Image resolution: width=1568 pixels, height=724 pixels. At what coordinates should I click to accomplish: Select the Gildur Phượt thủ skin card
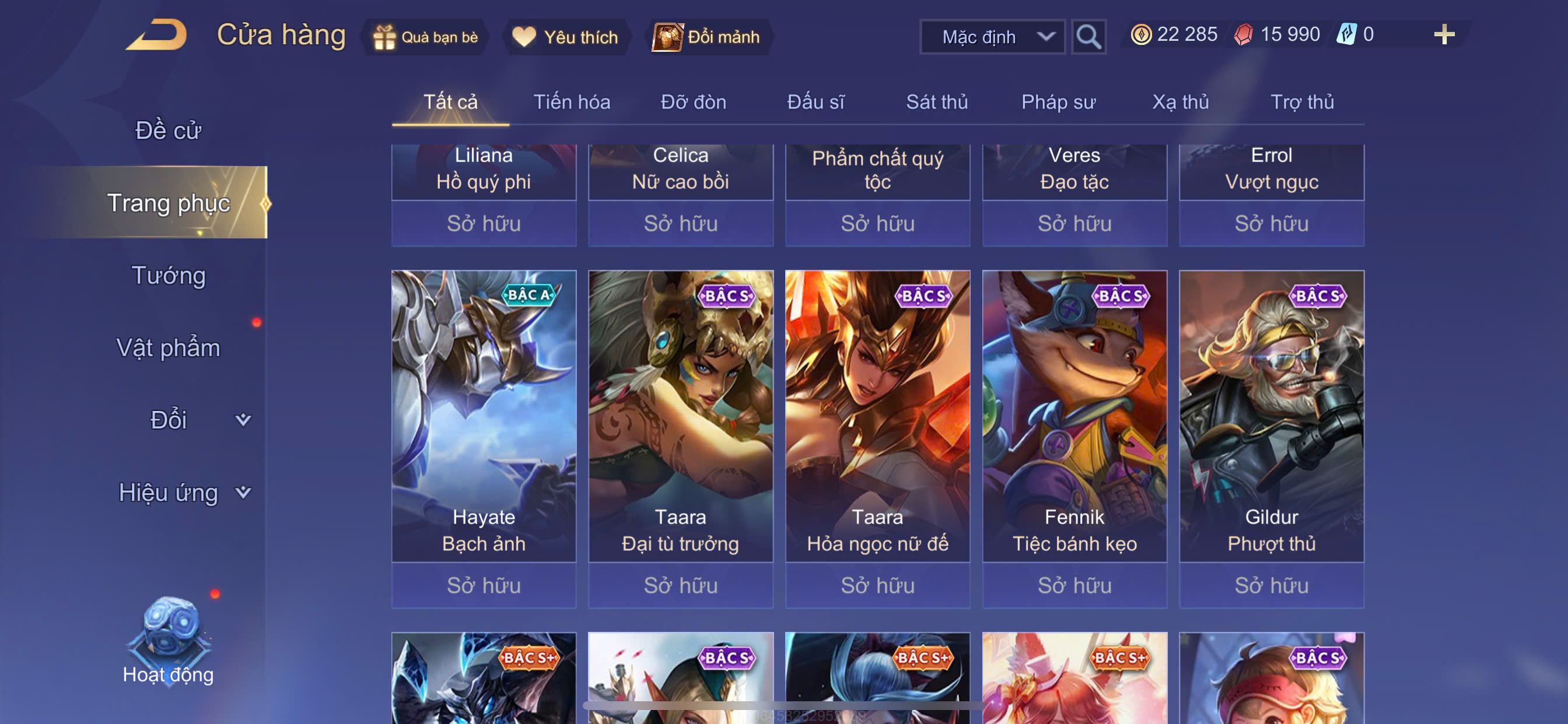coord(1272,416)
